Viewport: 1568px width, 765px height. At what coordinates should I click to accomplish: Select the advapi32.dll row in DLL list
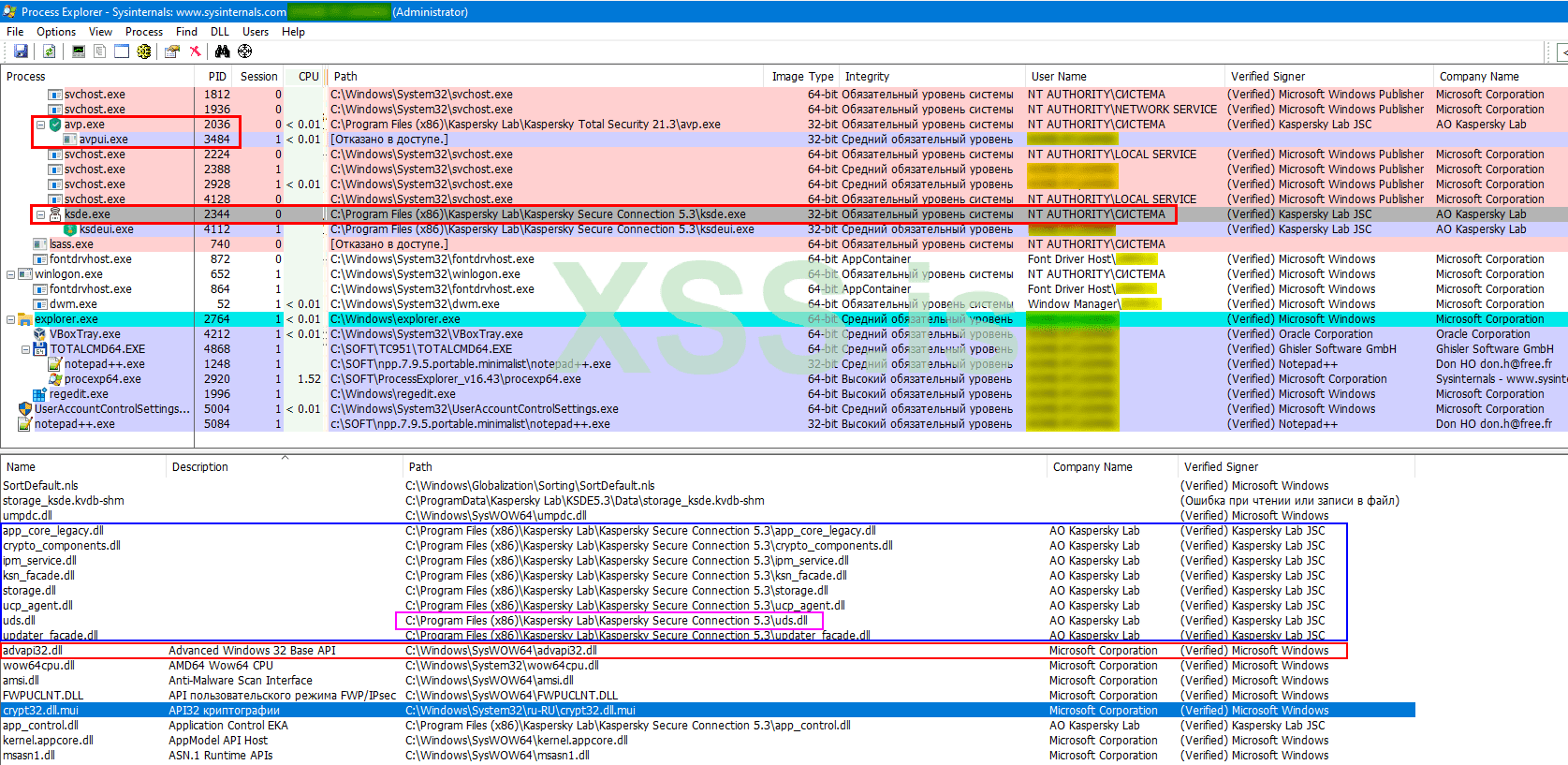point(33,651)
